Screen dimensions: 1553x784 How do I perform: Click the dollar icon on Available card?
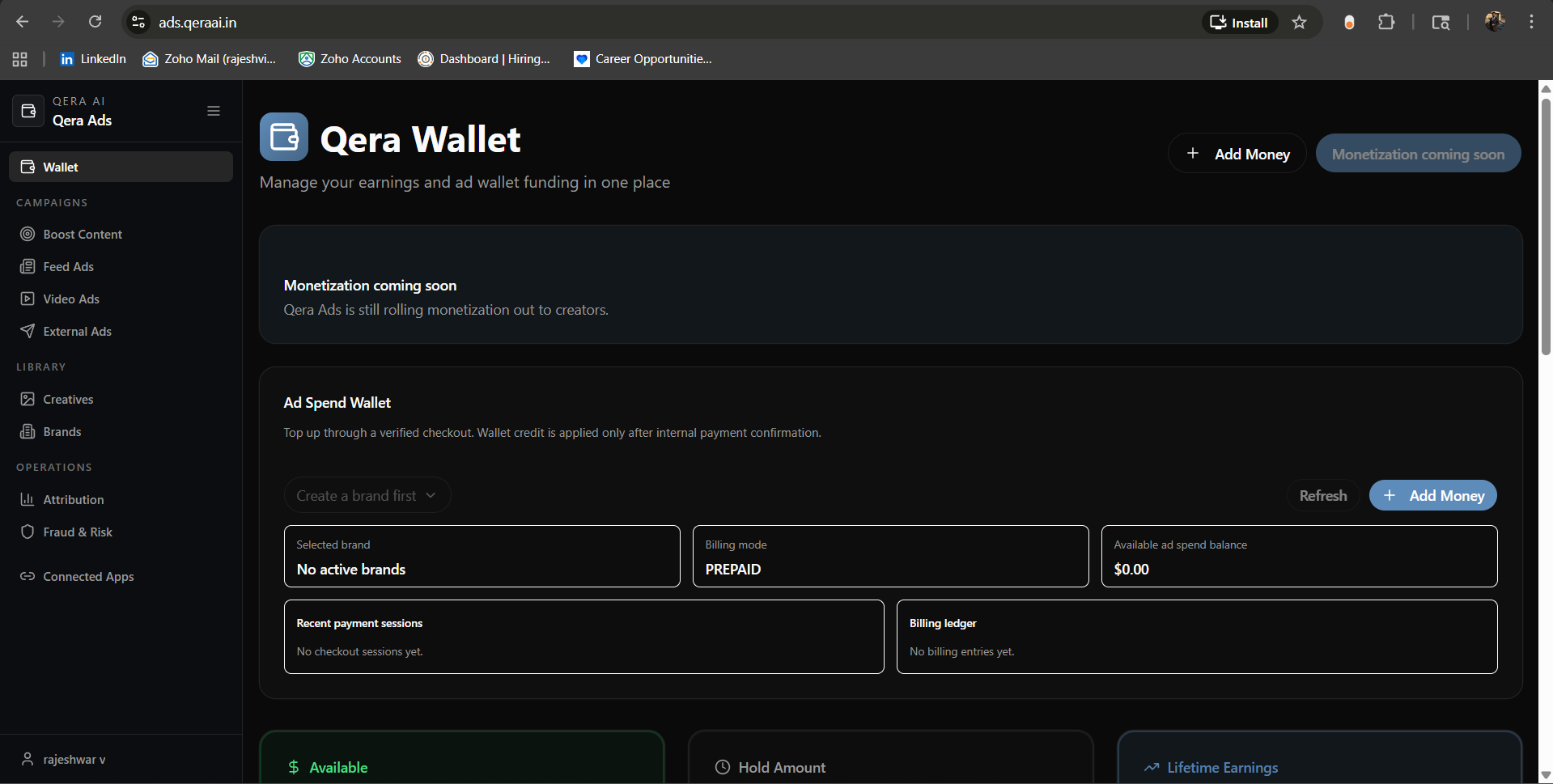[294, 767]
